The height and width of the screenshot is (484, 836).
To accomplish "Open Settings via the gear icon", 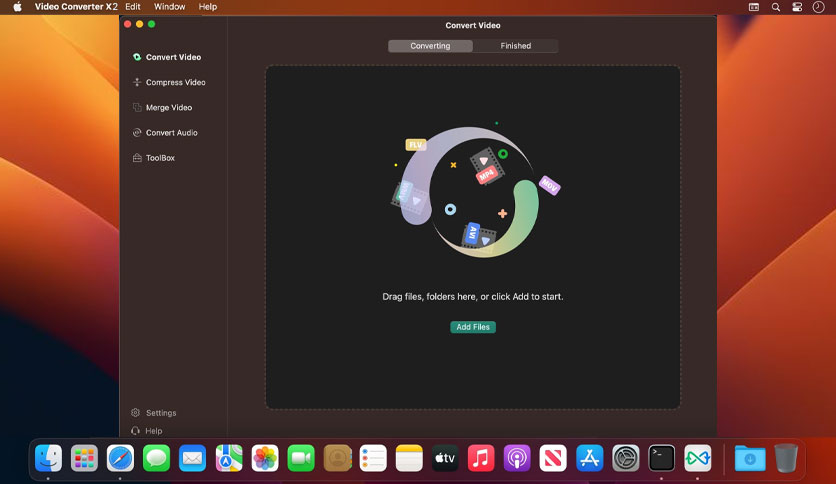I will (135, 413).
